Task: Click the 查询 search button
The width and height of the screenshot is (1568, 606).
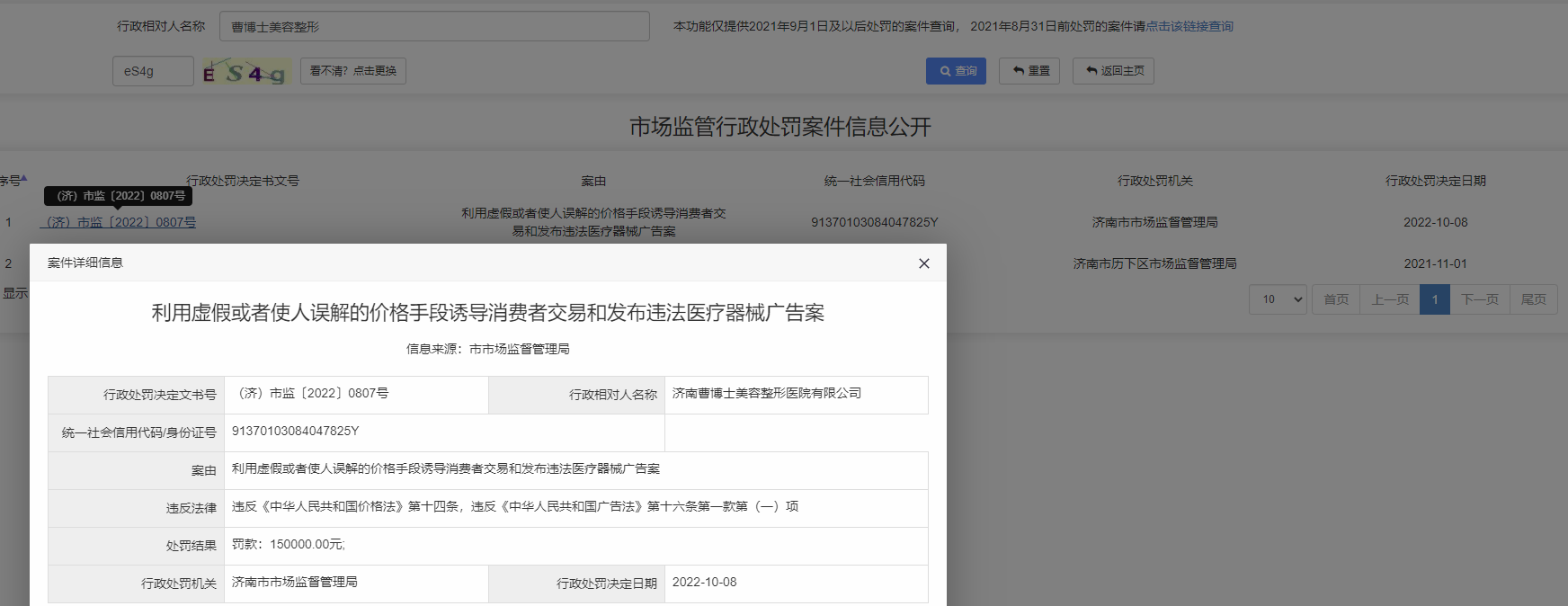Action: [956, 71]
